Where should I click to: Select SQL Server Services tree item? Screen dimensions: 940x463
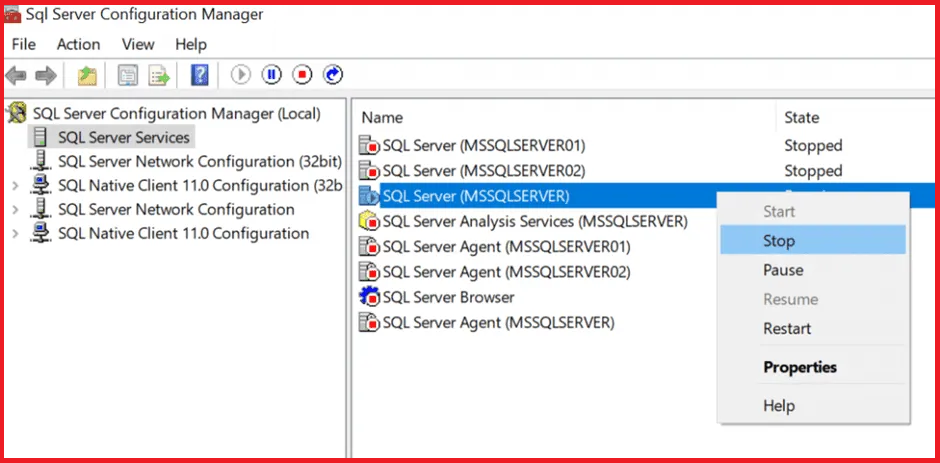point(123,137)
